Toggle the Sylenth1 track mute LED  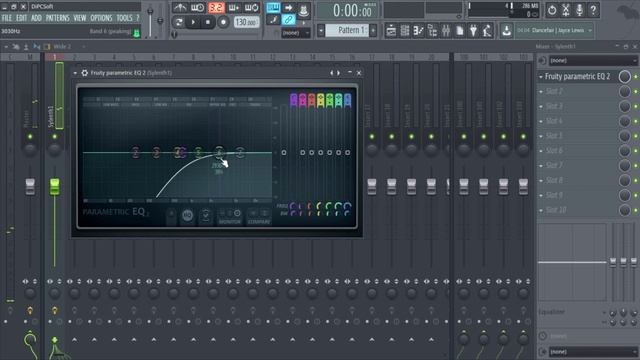[x=55, y=136]
